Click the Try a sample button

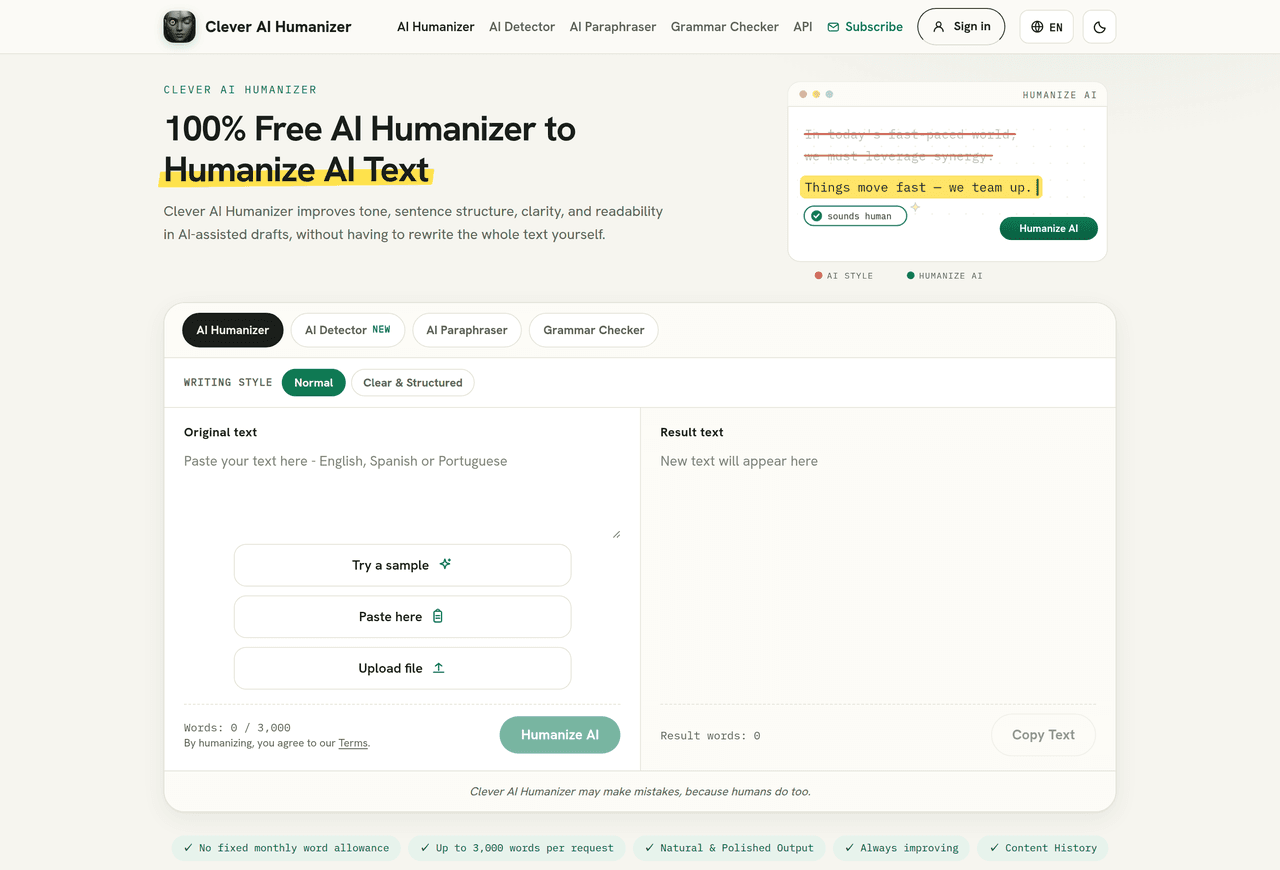click(x=403, y=565)
